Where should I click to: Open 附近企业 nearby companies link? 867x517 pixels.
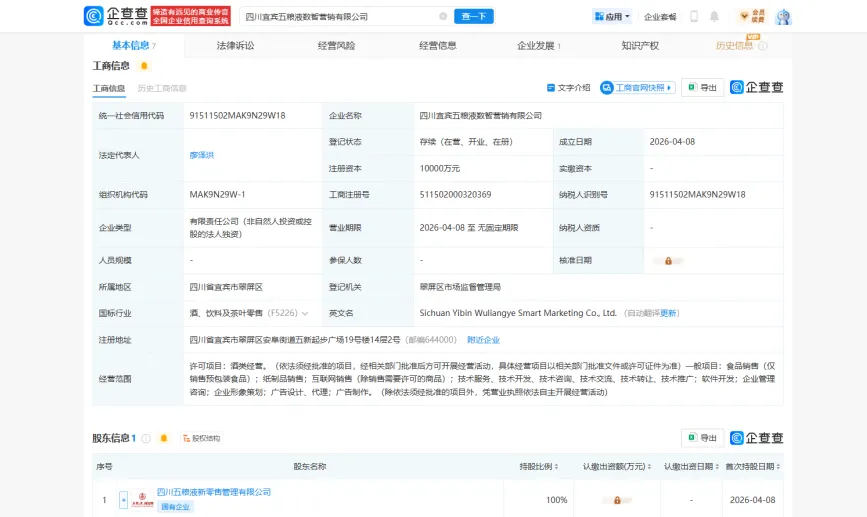click(x=483, y=340)
